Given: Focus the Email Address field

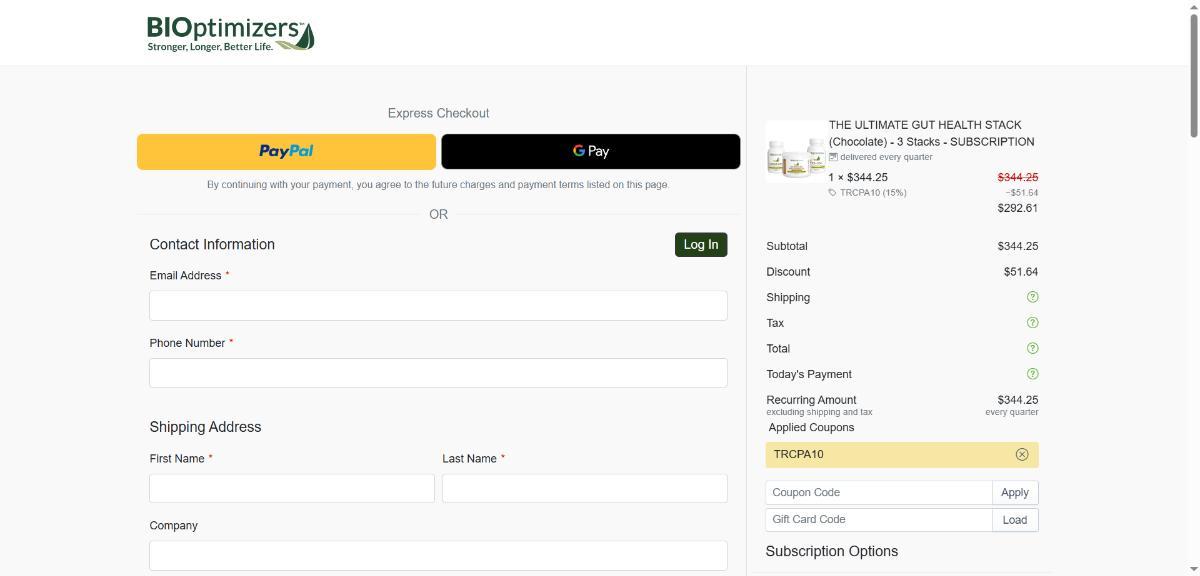Looking at the screenshot, I should click(x=438, y=306).
